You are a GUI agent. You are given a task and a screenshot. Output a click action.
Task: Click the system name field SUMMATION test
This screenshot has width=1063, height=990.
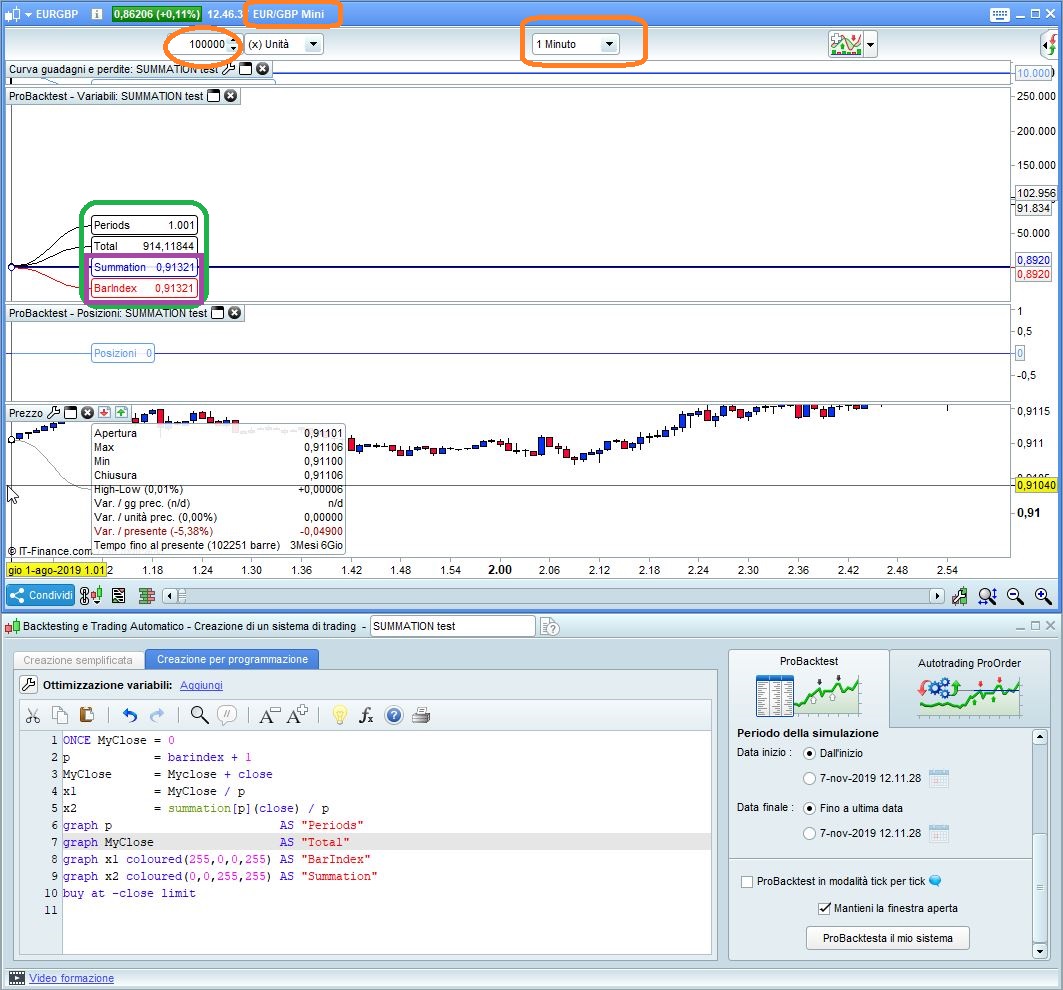tap(452, 627)
